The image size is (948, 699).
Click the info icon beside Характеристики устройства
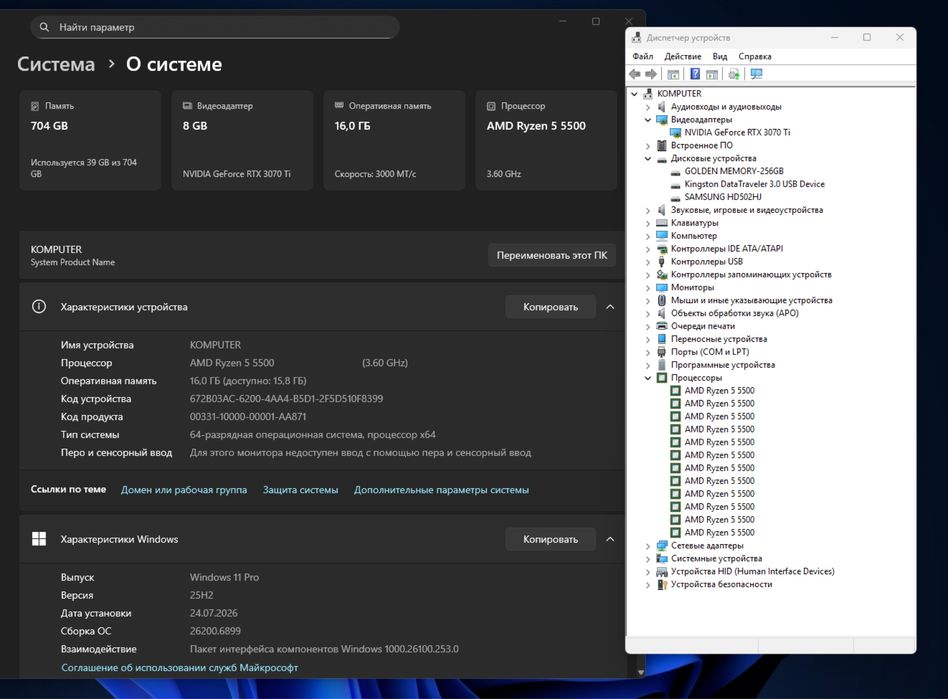39,307
